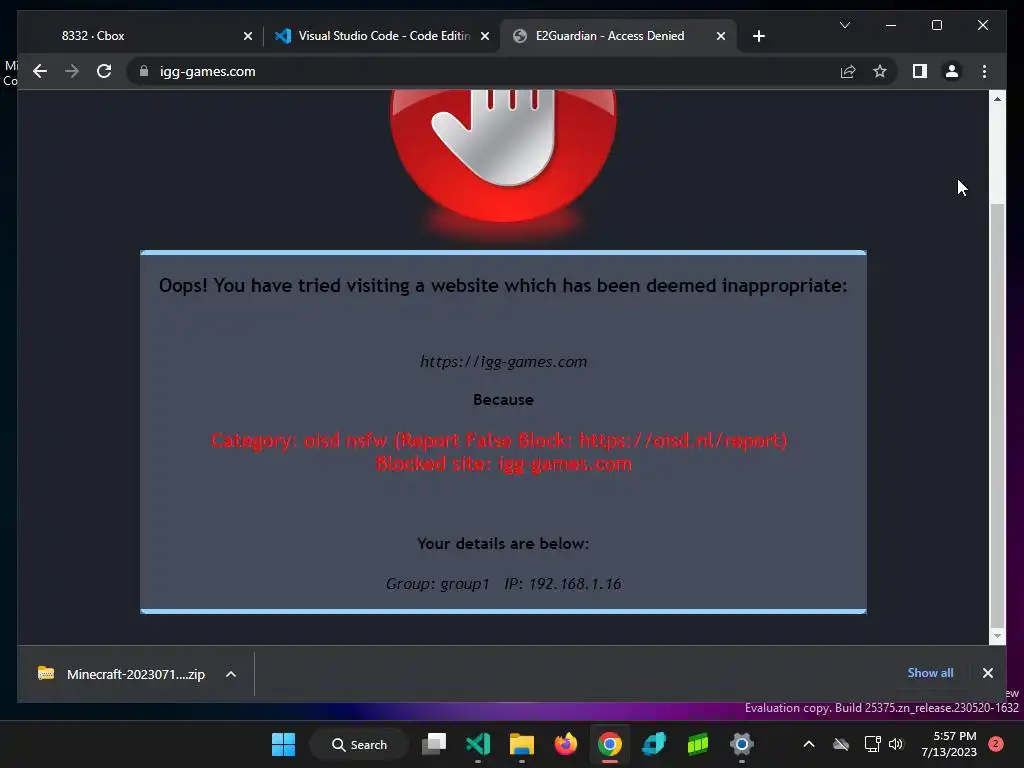Maximize the Chrome window
This screenshot has width=1024, height=768.
coord(936,25)
